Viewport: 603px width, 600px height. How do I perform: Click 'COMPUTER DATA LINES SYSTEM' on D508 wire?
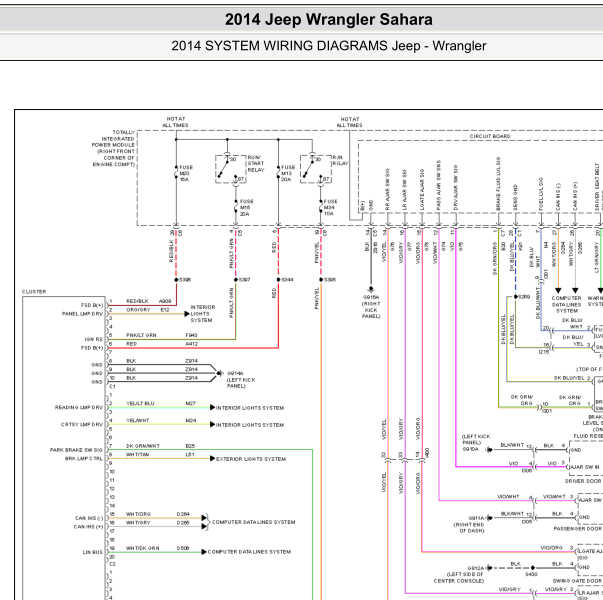[x=249, y=552]
